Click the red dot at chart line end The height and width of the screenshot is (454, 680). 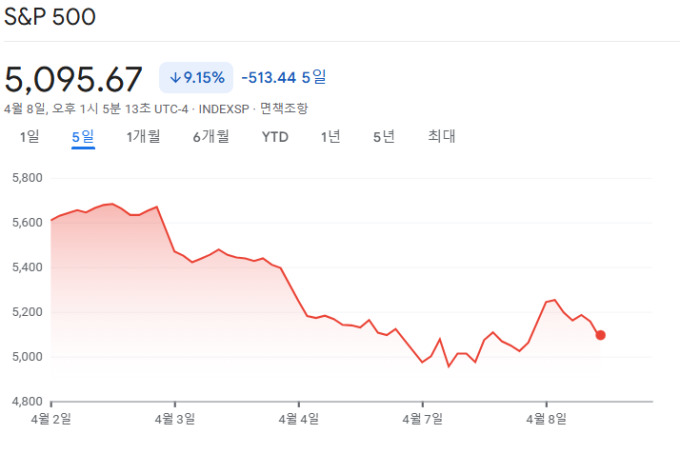[x=600, y=335]
